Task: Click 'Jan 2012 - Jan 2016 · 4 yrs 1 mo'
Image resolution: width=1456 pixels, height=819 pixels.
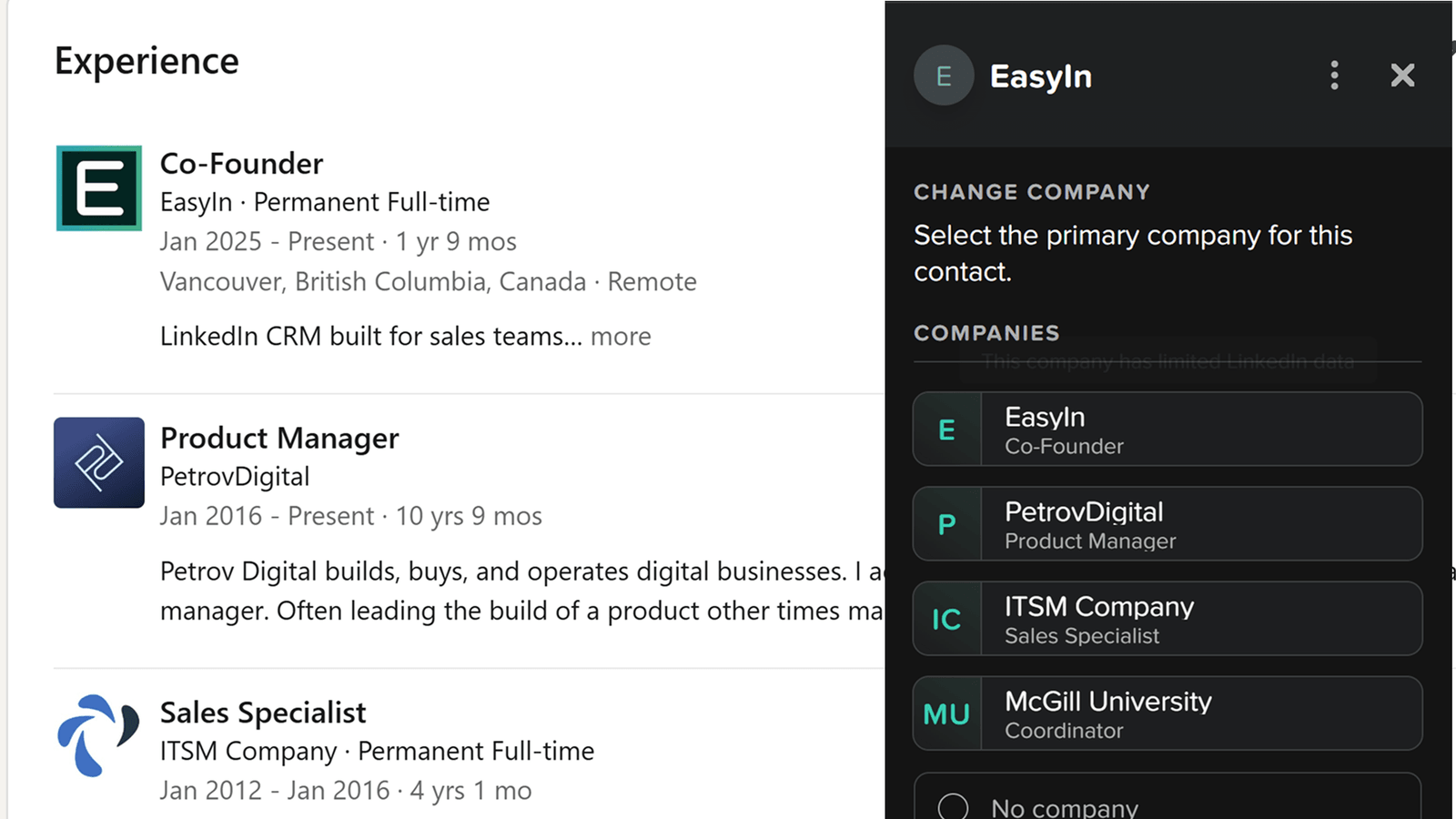Action: [x=346, y=791]
